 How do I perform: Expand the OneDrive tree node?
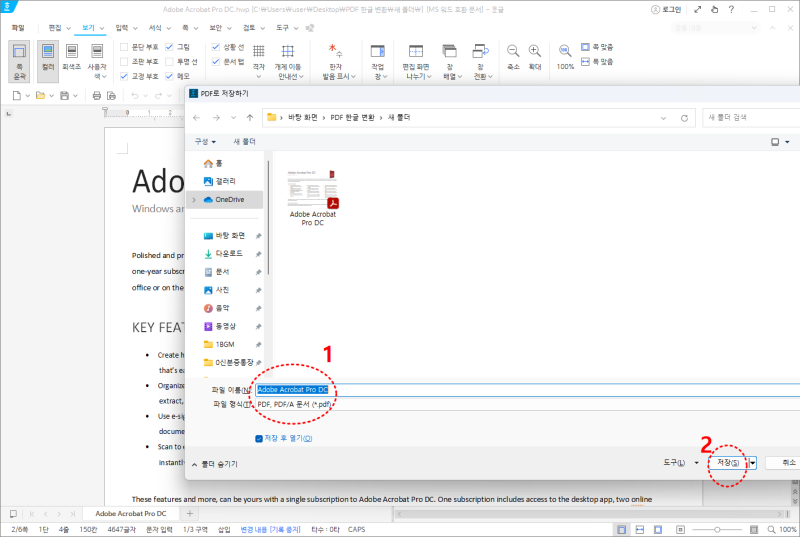194,200
